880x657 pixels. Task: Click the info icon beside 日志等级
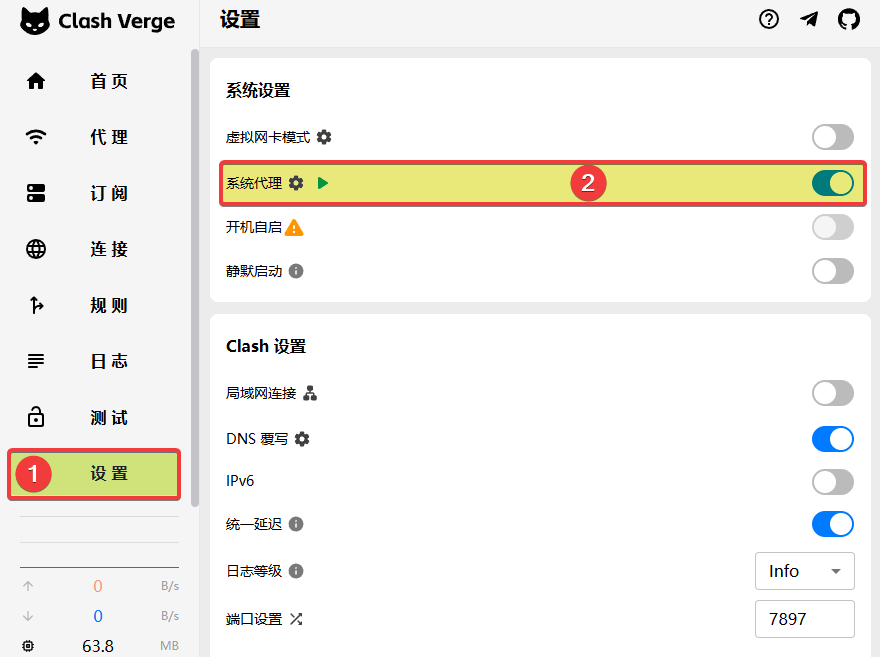pos(296,571)
